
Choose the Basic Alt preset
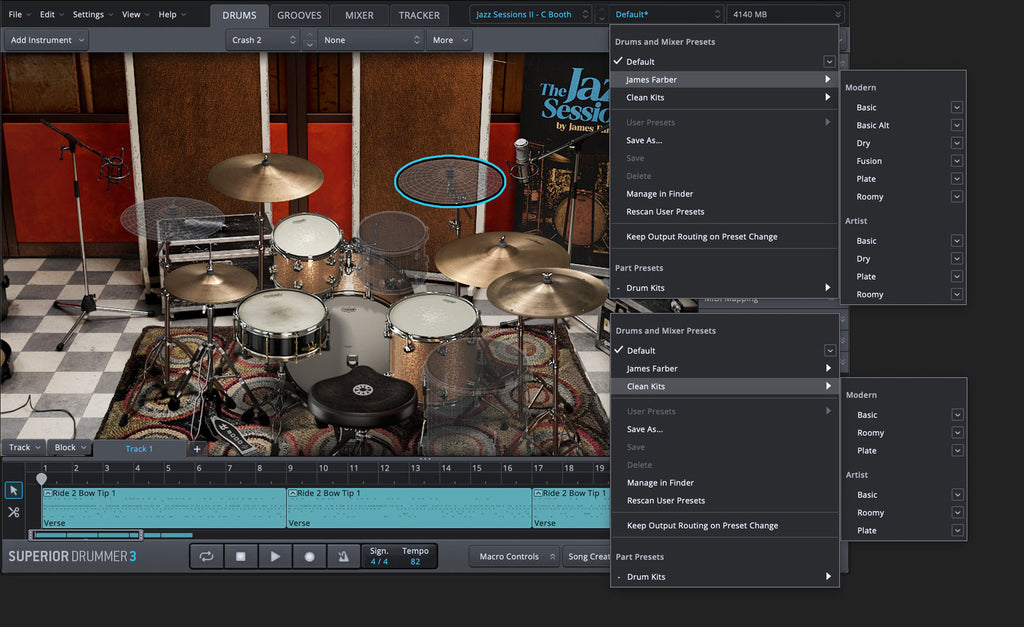click(x=872, y=125)
